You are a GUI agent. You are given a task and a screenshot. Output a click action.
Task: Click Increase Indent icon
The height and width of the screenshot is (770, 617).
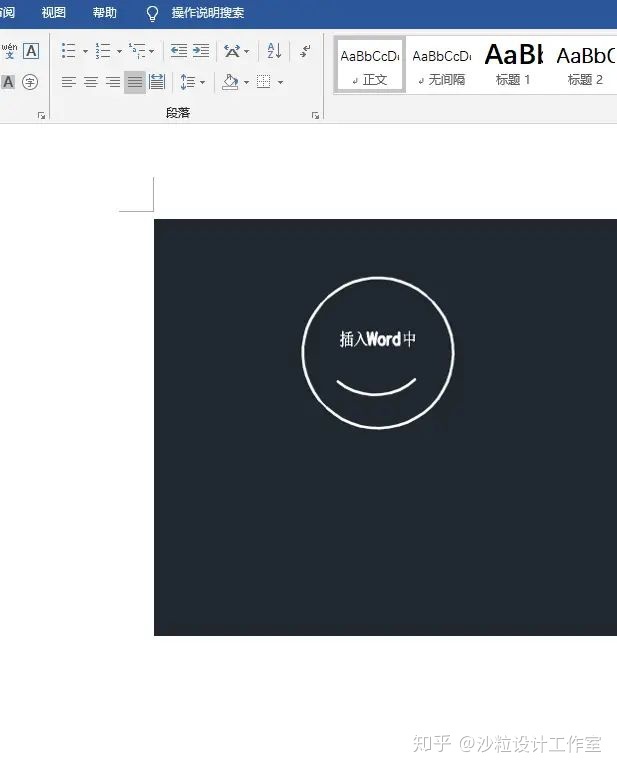click(x=201, y=51)
